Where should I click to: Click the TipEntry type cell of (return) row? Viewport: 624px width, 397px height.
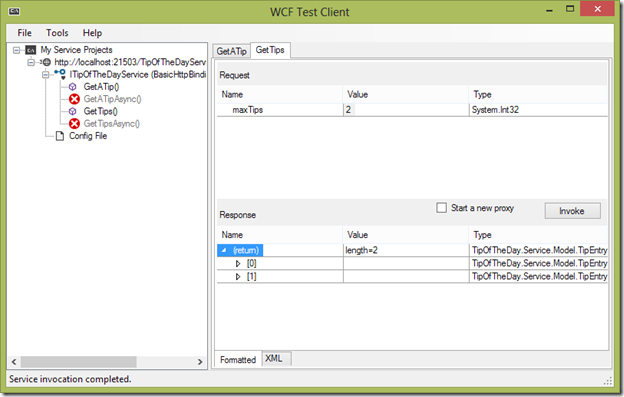[539, 250]
